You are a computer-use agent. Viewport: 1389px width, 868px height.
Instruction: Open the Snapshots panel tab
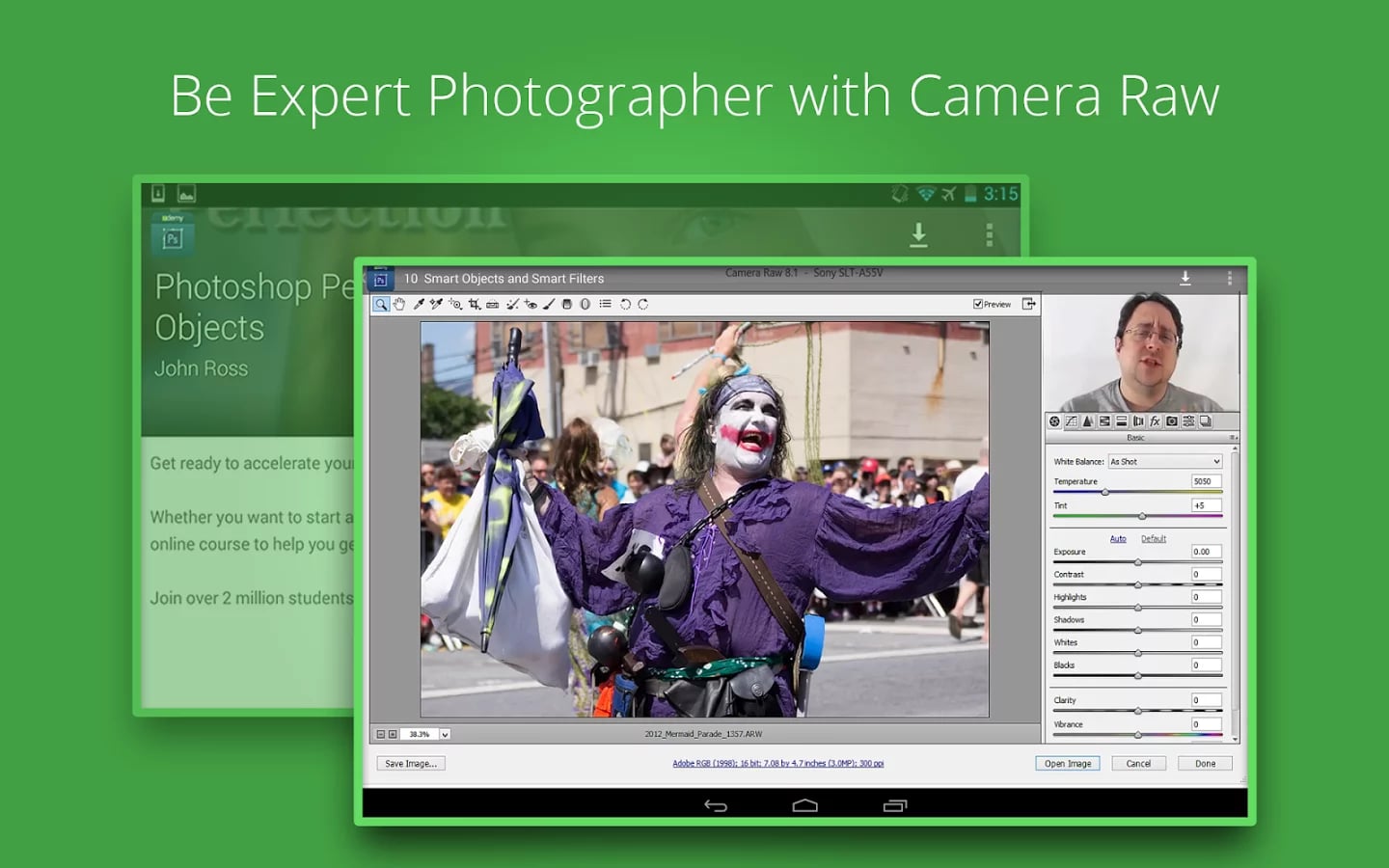tap(1205, 421)
